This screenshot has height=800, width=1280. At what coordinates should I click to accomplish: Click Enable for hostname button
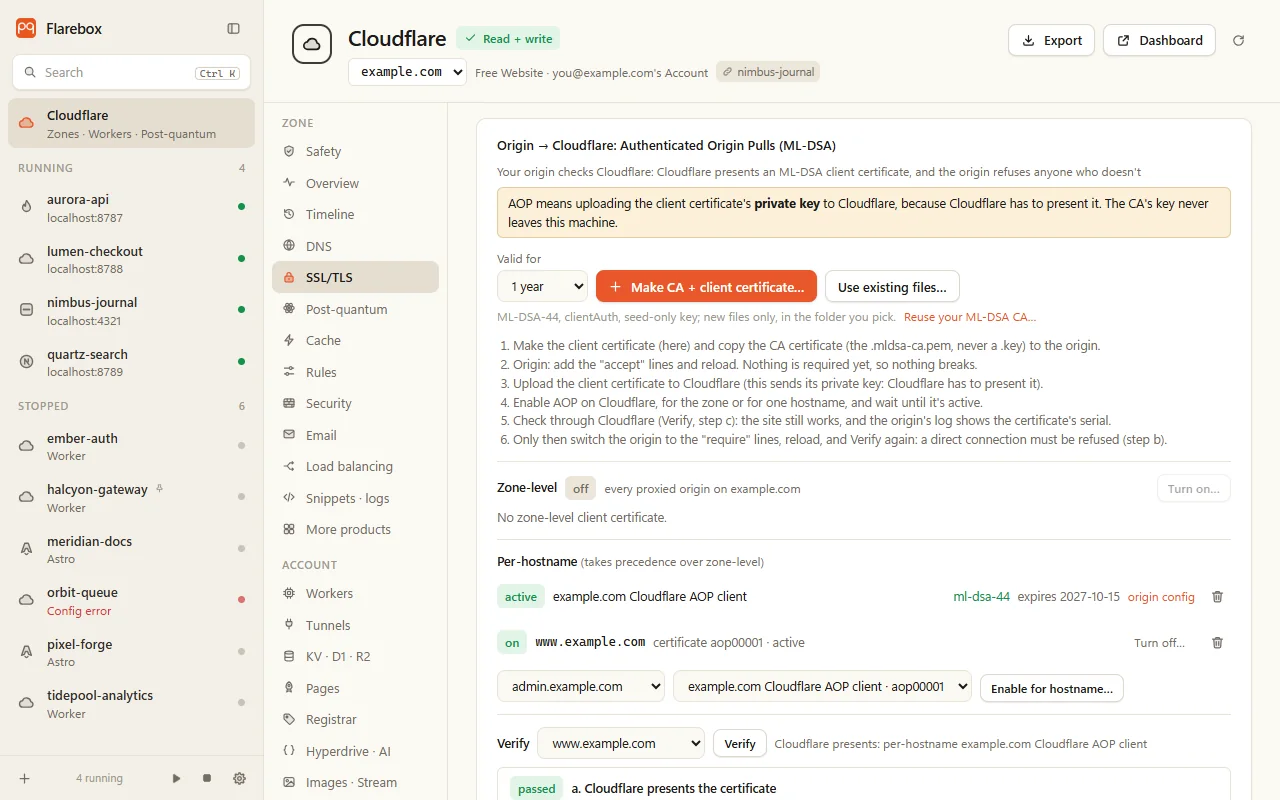(x=1052, y=689)
